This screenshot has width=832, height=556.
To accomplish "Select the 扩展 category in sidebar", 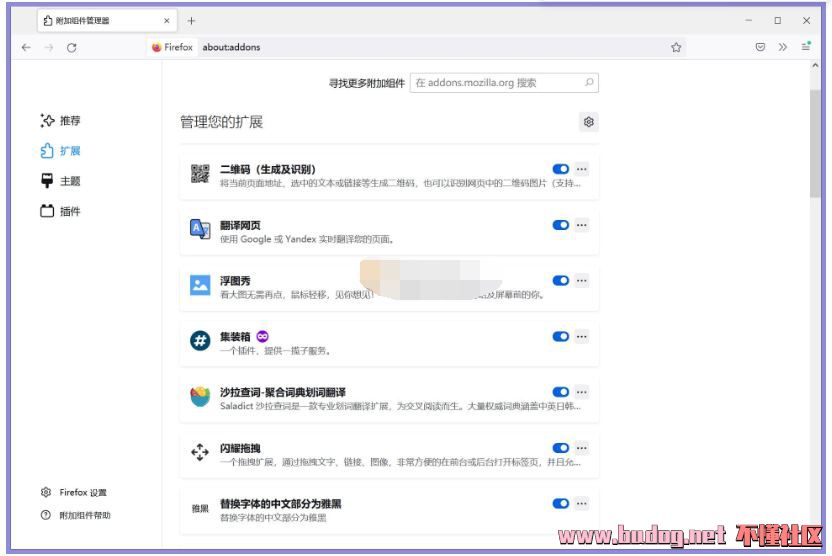I will tap(60, 151).
